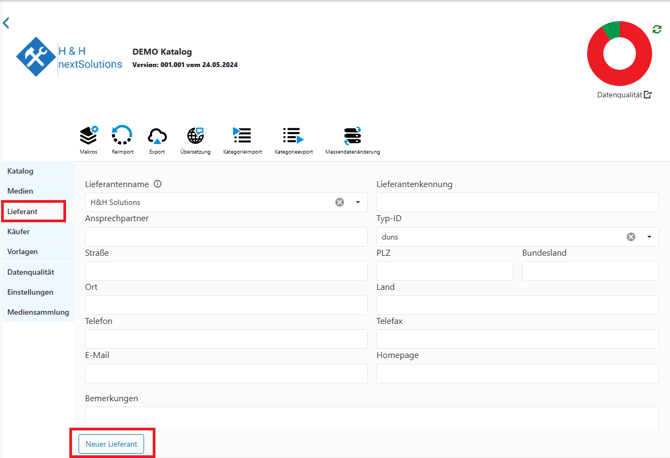Click the Neuer Lieferant button

(x=111, y=444)
